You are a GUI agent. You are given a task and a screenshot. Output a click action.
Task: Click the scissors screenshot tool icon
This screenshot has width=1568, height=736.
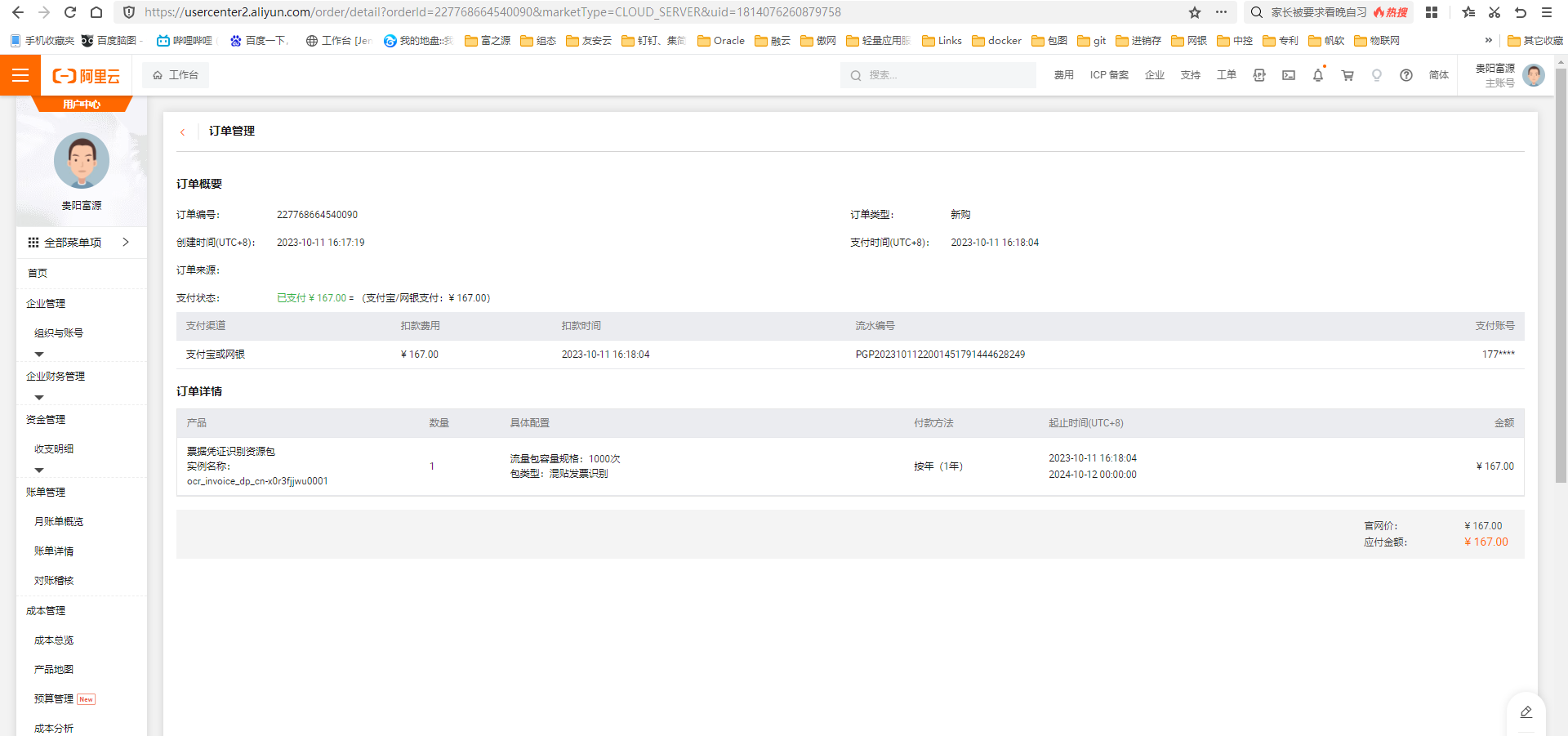tap(1494, 12)
